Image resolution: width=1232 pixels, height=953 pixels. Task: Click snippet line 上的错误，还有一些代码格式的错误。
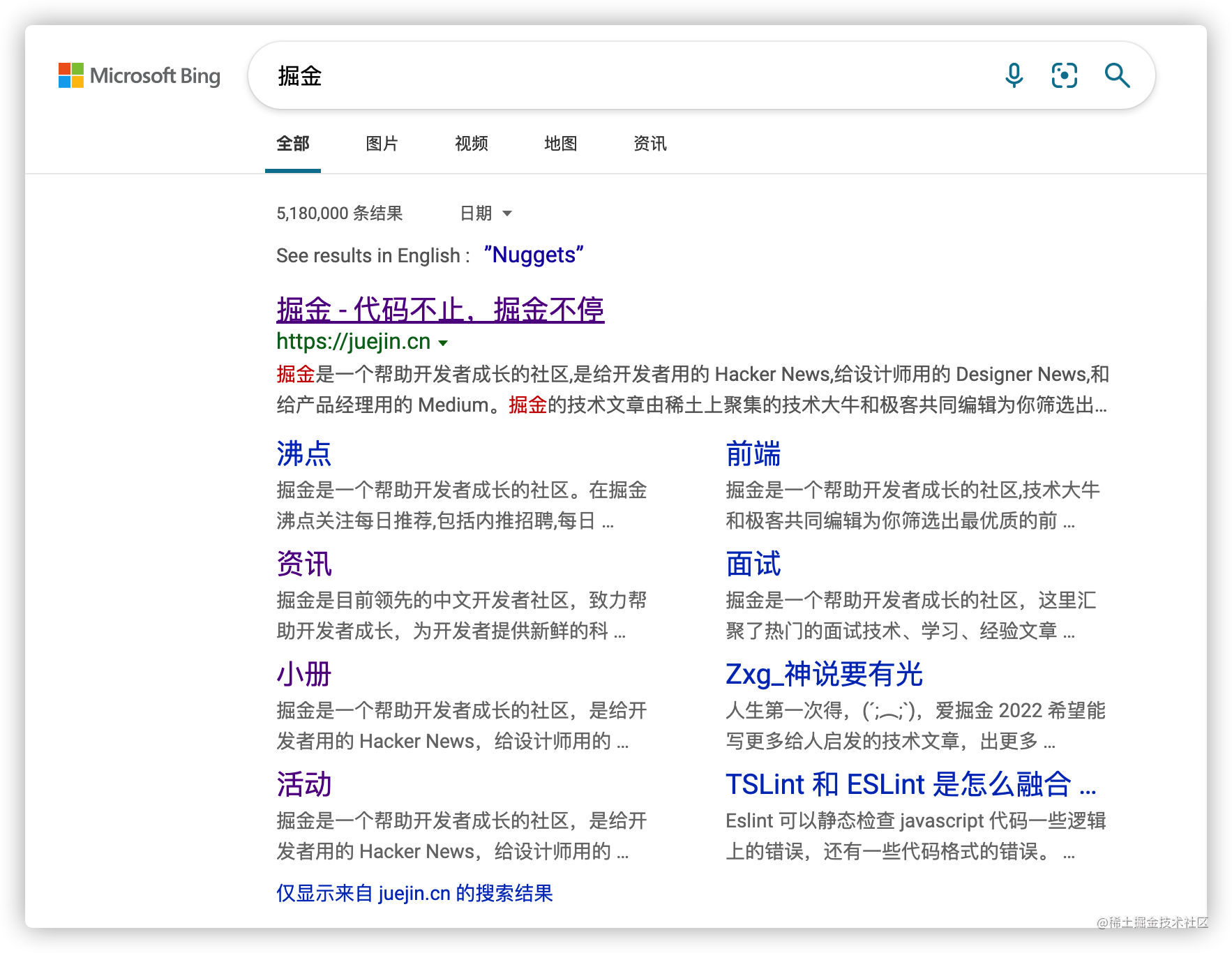pos(900,852)
